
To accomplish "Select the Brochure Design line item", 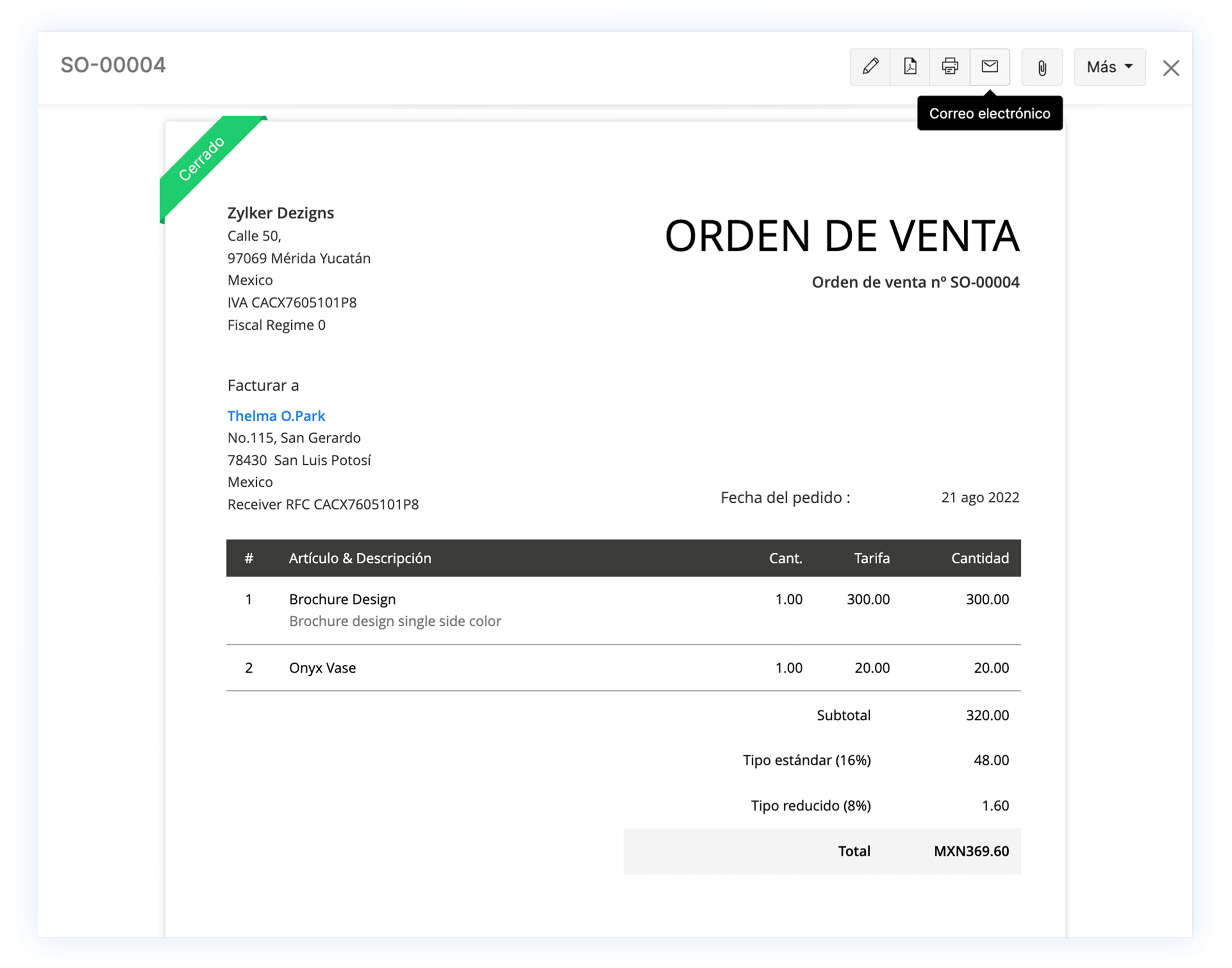I will pos(342,599).
